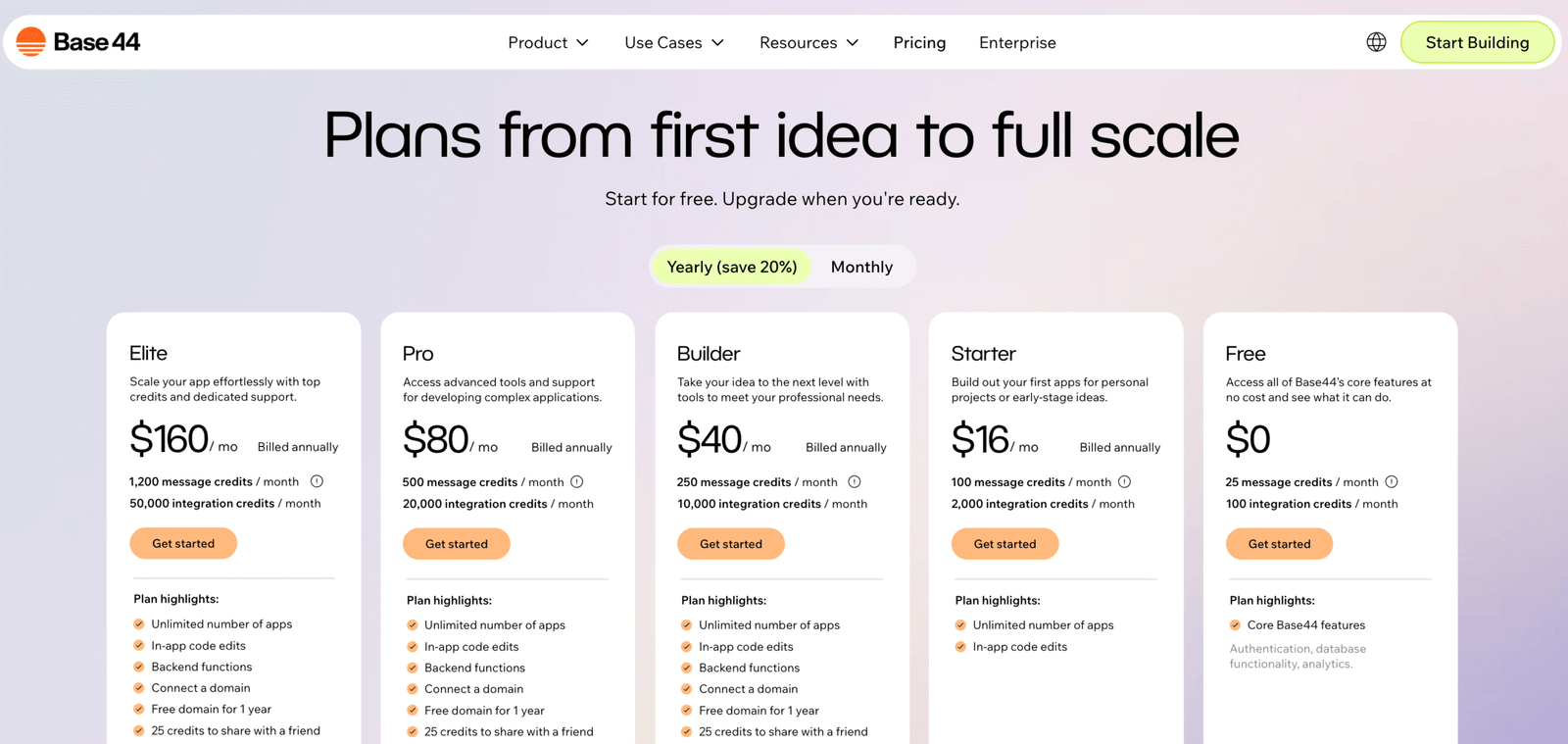Click Get started under the Free plan
This screenshot has width=1568, height=744.
pyautogui.click(x=1279, y=544)
